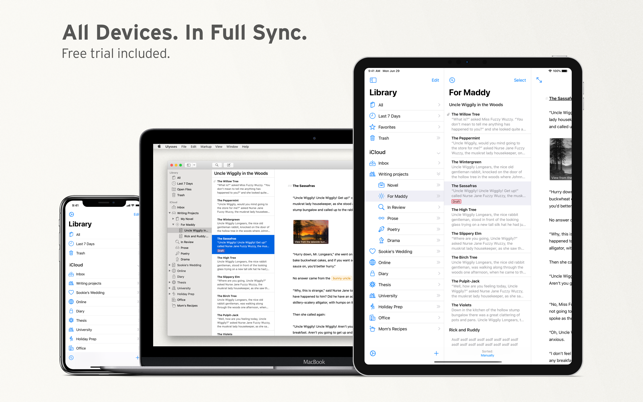This screenshot has width=643, height=402.
Task: Select Open Files in Mac sidebar
Action: tap(189, 190)
